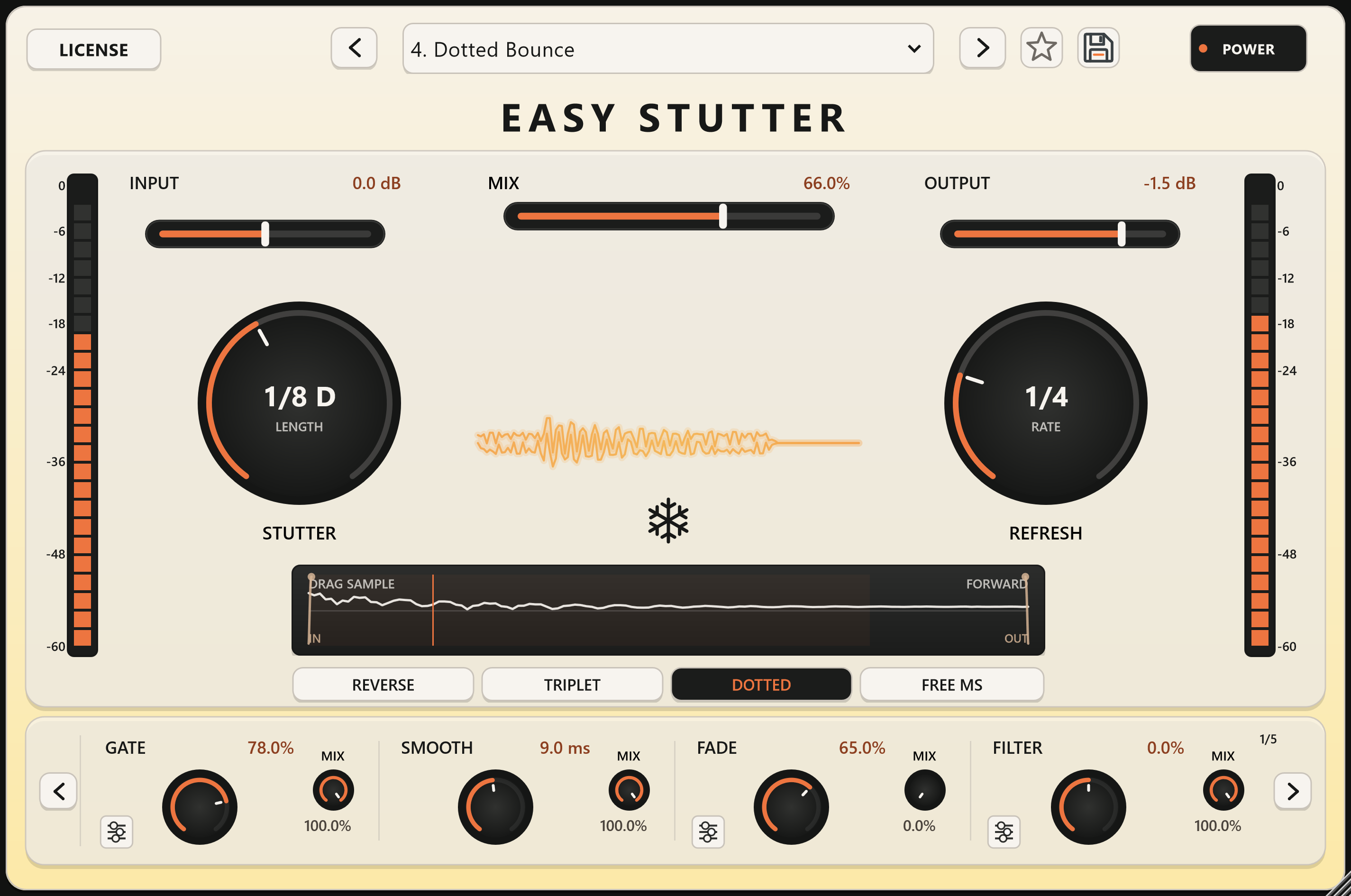
Task: Favorite the current preset with the star
Action: [x=1041, y=47]
